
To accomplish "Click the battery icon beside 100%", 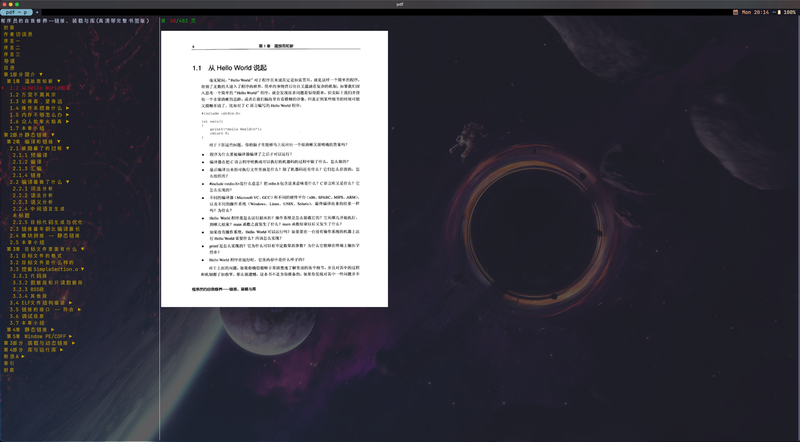I will pyautogui.click(x=779, y=12).
